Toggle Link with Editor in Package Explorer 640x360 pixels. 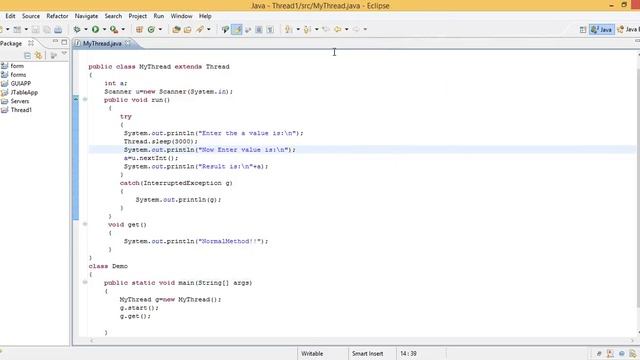pos(39,55)
